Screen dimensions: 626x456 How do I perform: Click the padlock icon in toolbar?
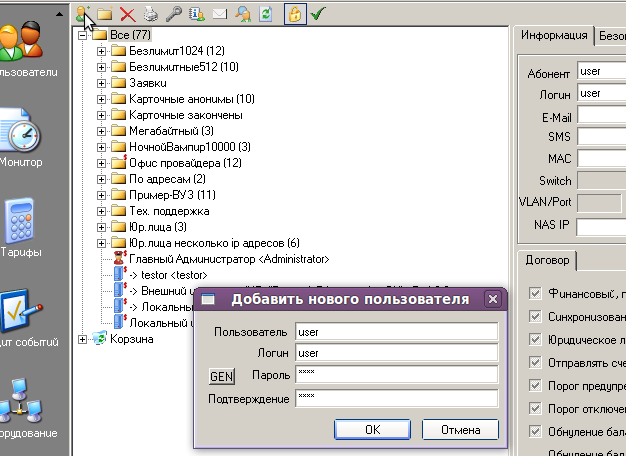pyautogui.click(x=295, y=14)
